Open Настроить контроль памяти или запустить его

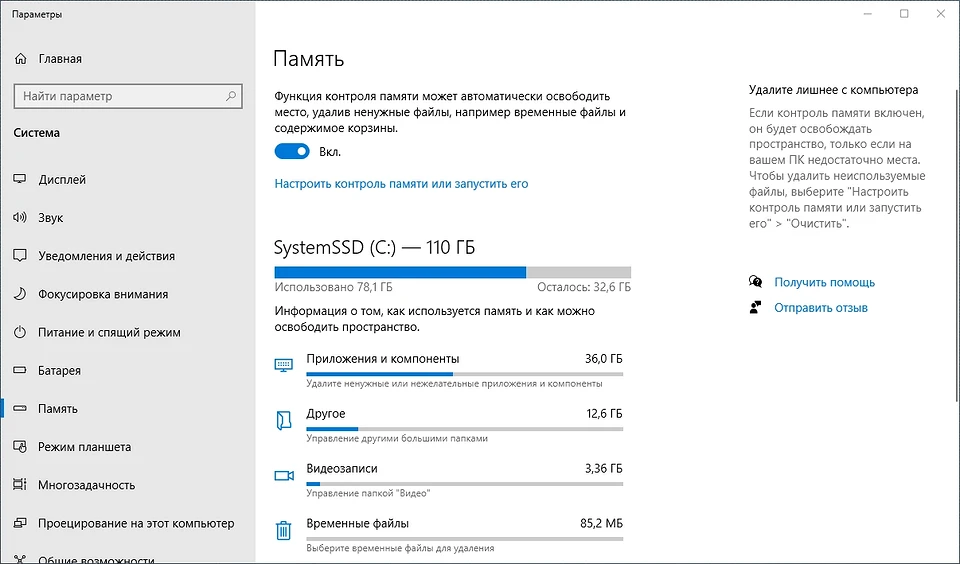point(401,184)
